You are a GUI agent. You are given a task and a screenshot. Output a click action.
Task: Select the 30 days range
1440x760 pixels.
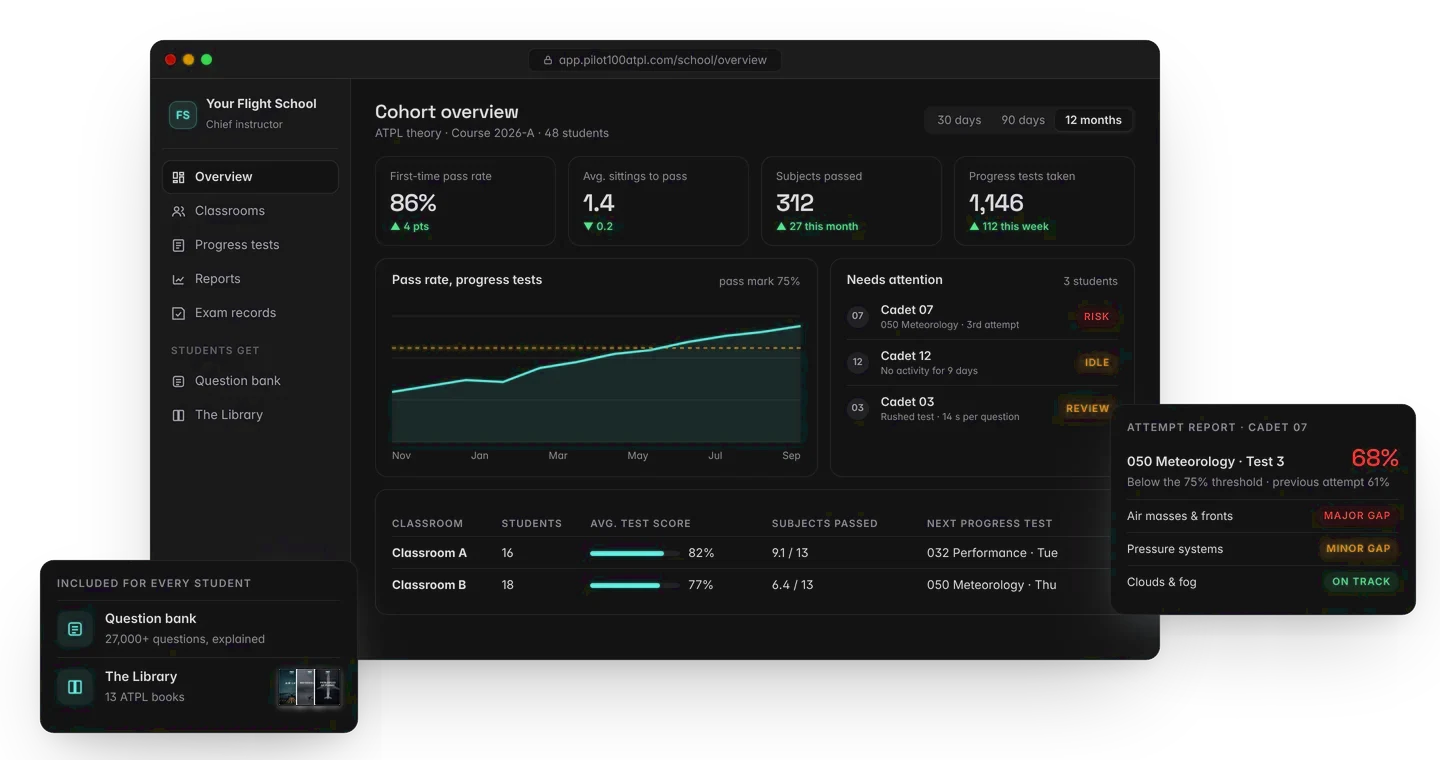(959, 120)
